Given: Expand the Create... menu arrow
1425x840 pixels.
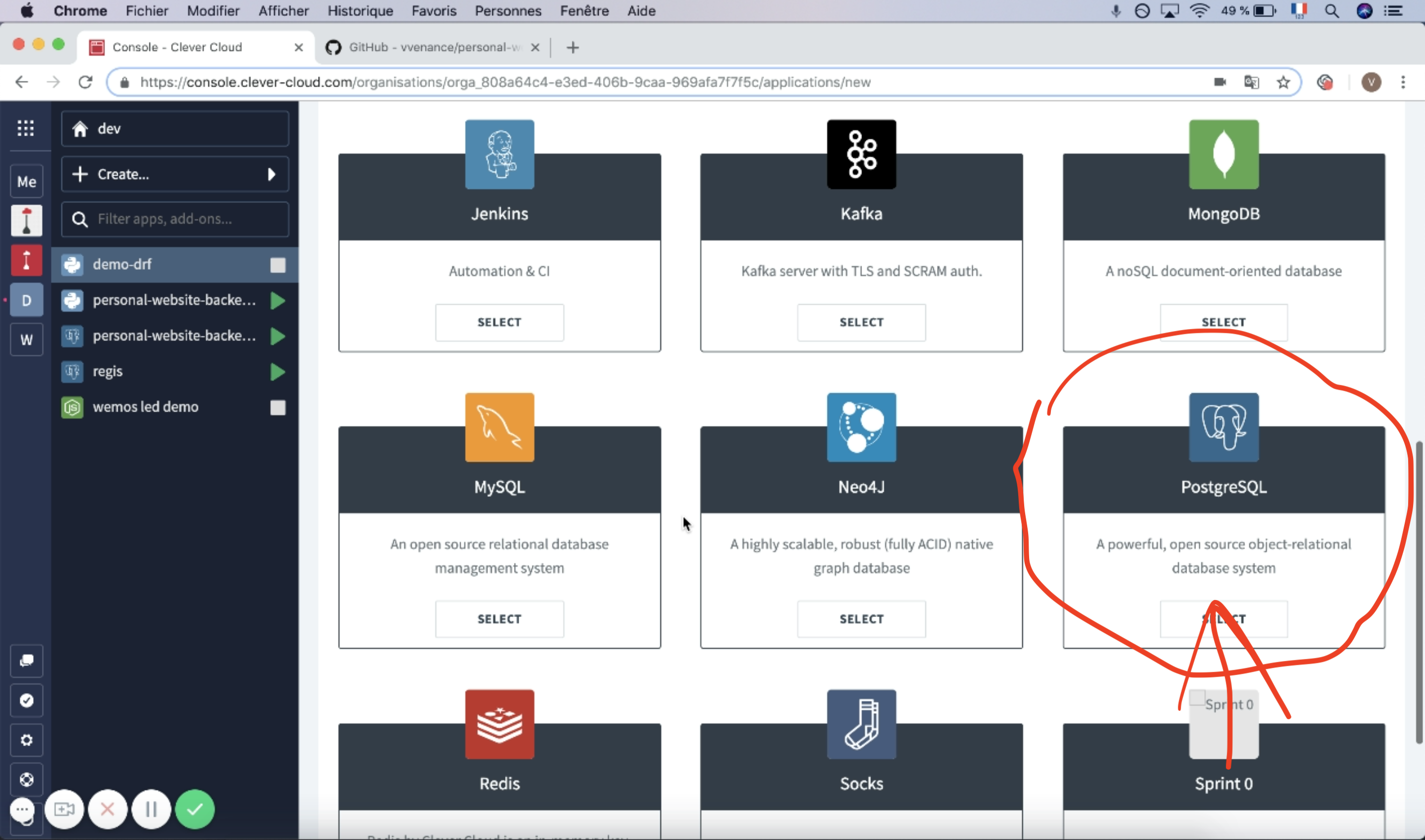Looking at the screenshot, I should (272, 174).
